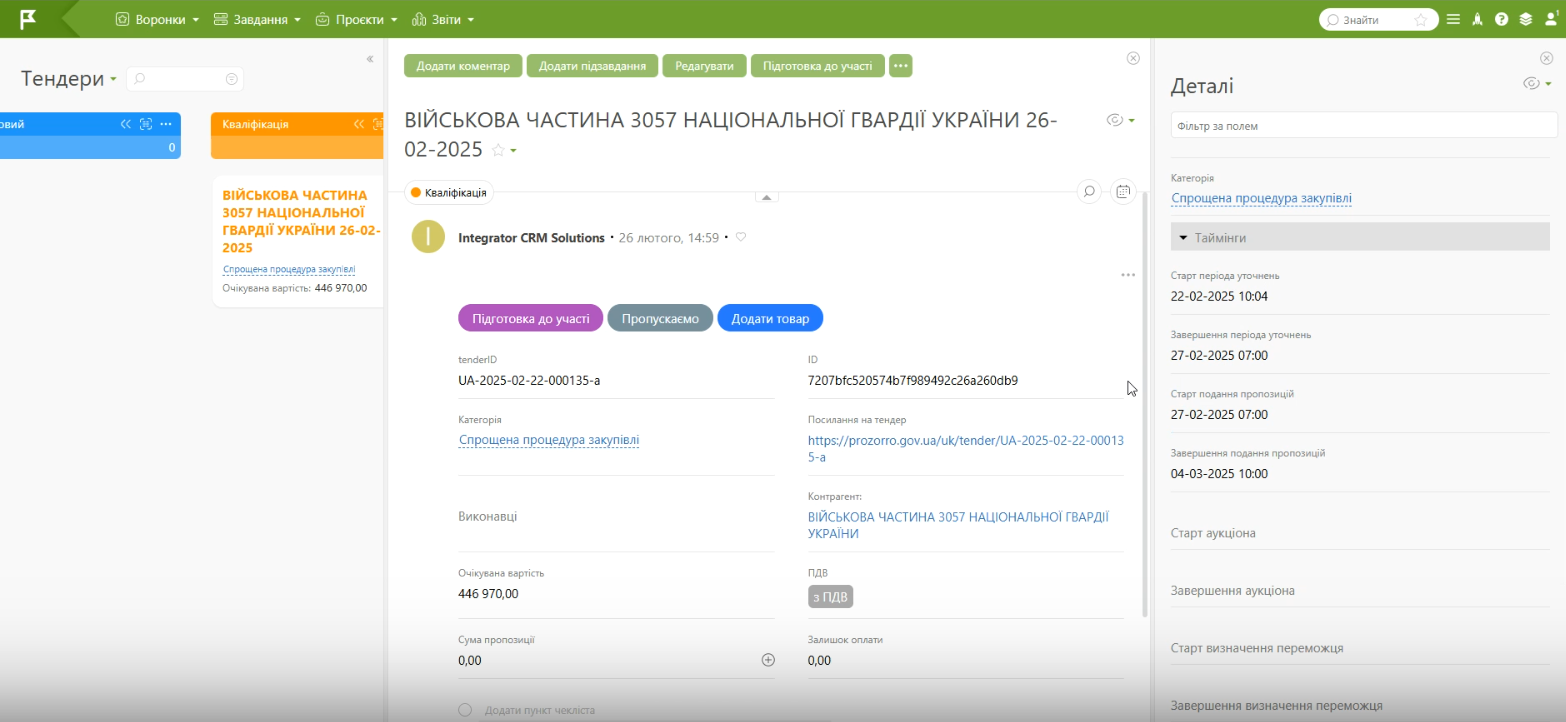The image size is (1566, 722).
Task: Click the Додати коментар button
Action: (463, 66)
